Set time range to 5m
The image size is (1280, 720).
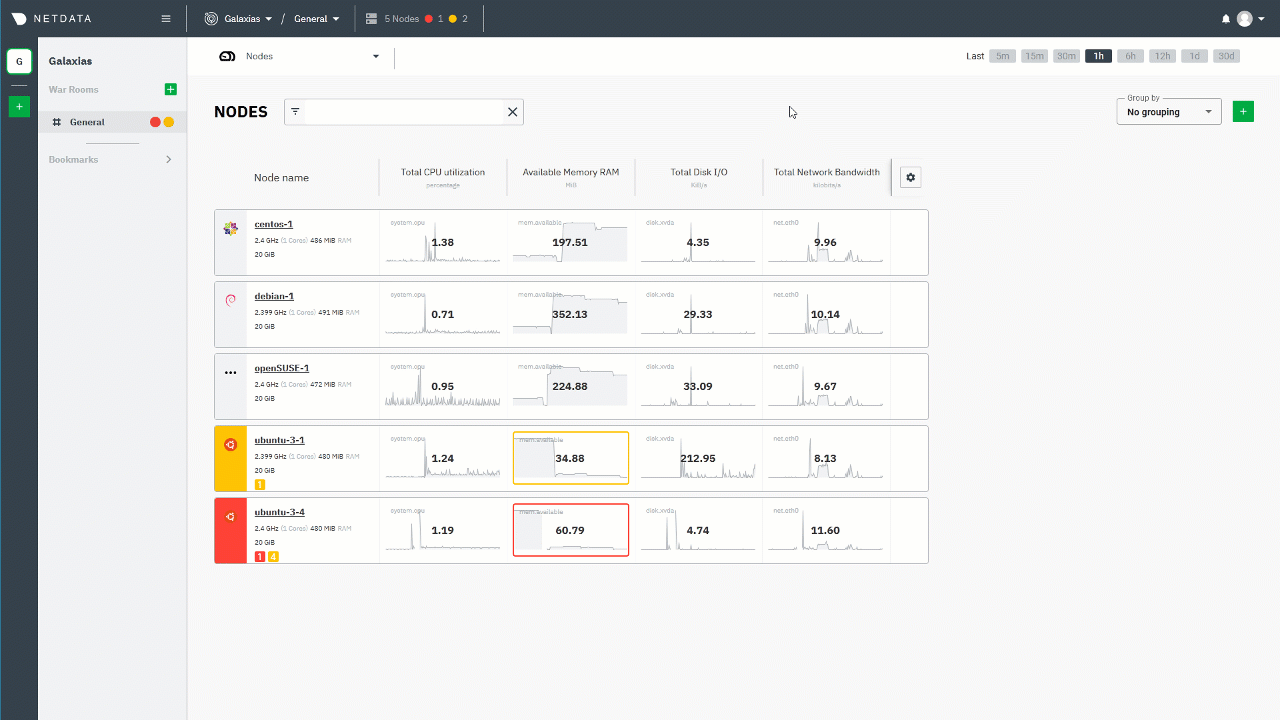1003,56
